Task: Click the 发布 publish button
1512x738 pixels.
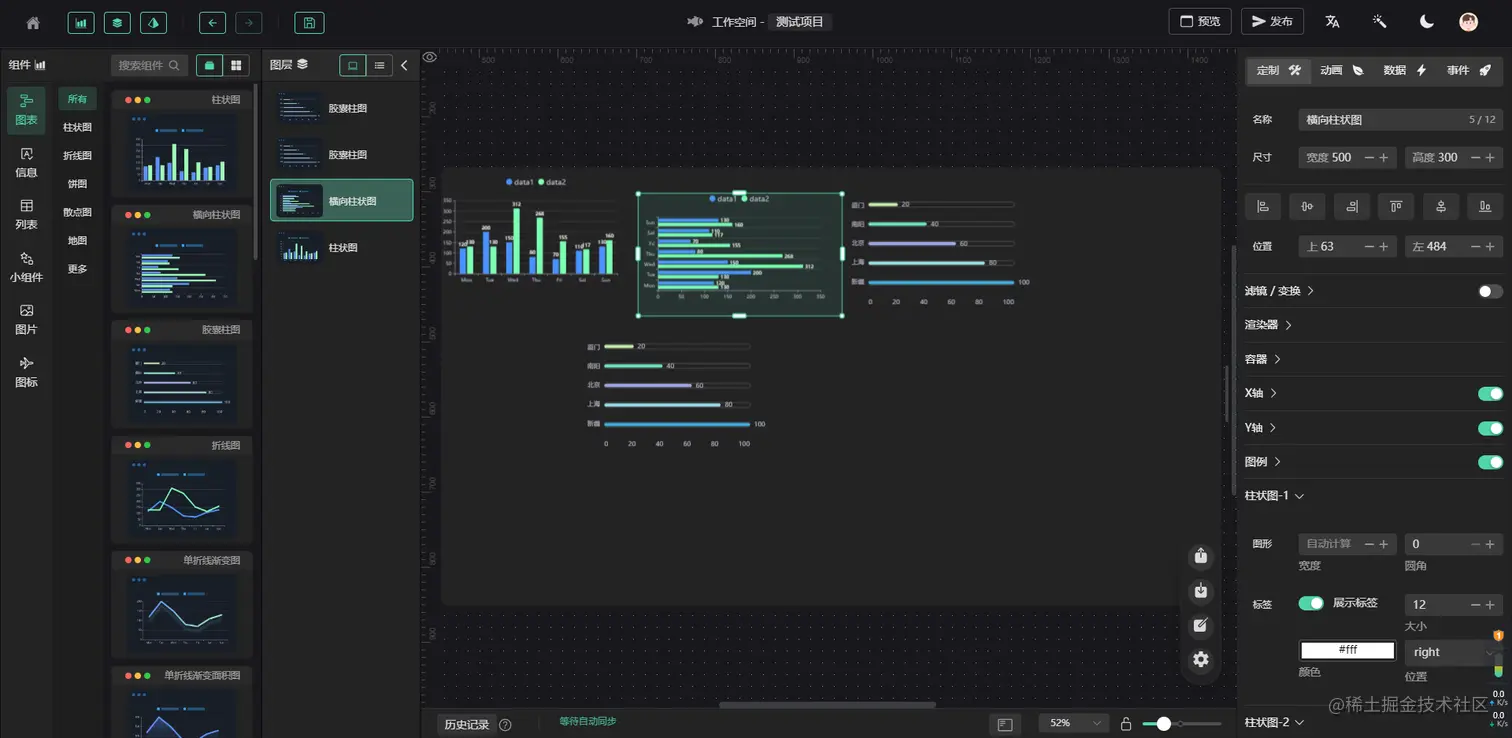Action: (1272, 21)
